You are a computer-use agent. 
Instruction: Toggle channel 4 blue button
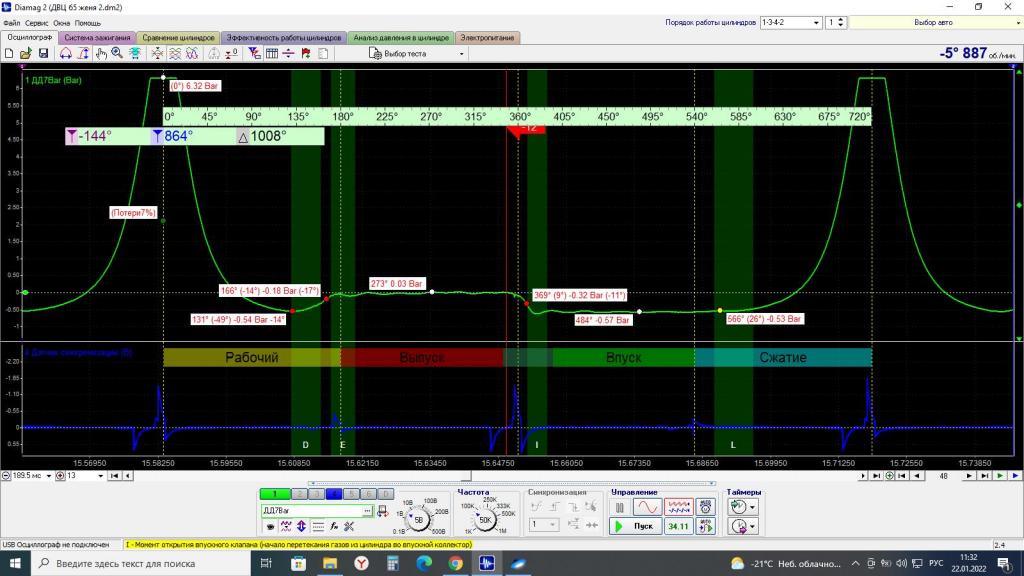point(333,494)
